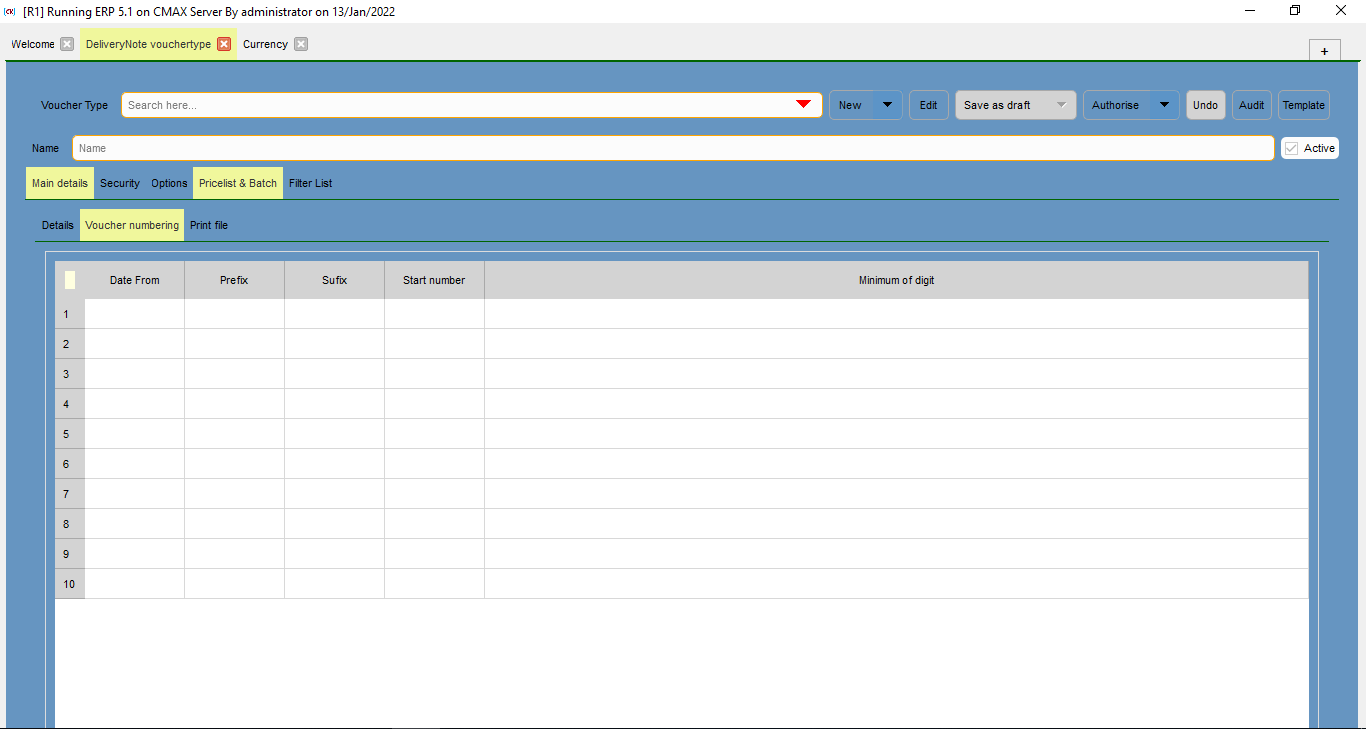1366x729 pixels.
Task: Select row 1 Date From cell
Action: click(x=134, y=314)
